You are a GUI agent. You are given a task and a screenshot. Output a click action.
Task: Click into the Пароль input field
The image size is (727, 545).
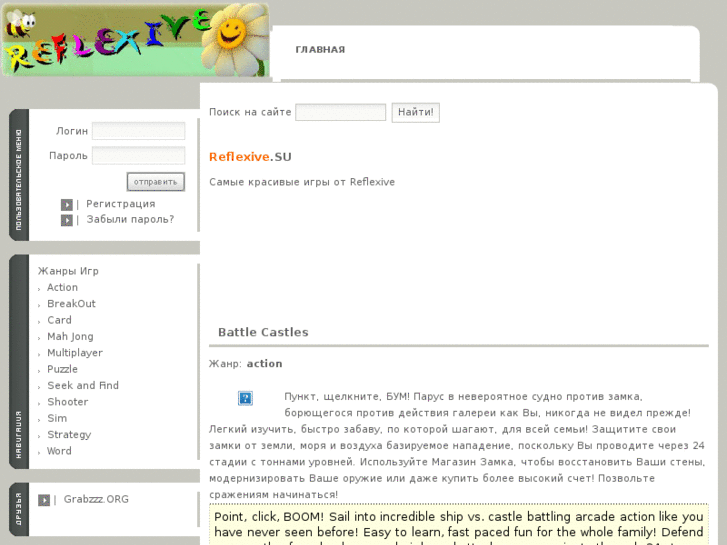pyautogui.click(x=139, y=155)
